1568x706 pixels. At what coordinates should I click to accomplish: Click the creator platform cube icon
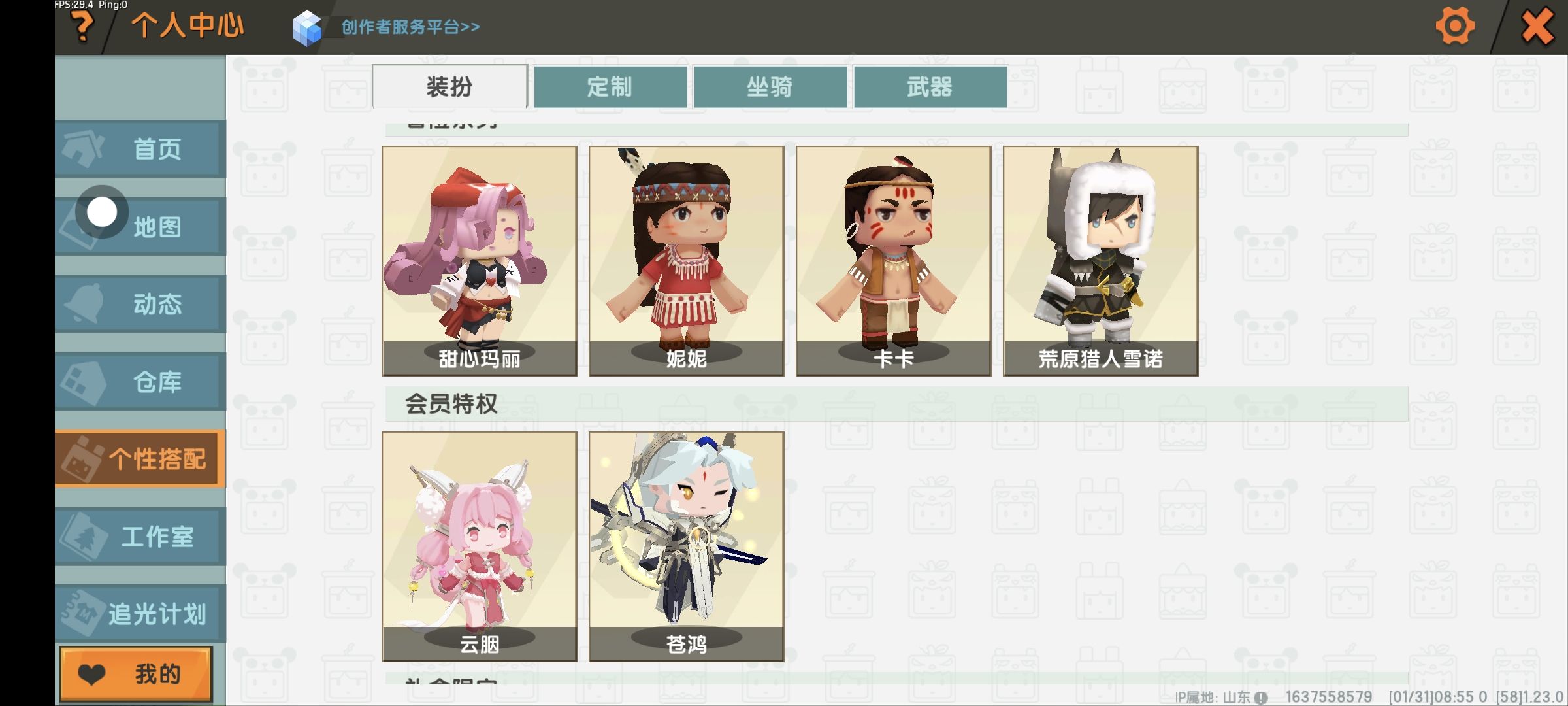[x=307, y=28]
